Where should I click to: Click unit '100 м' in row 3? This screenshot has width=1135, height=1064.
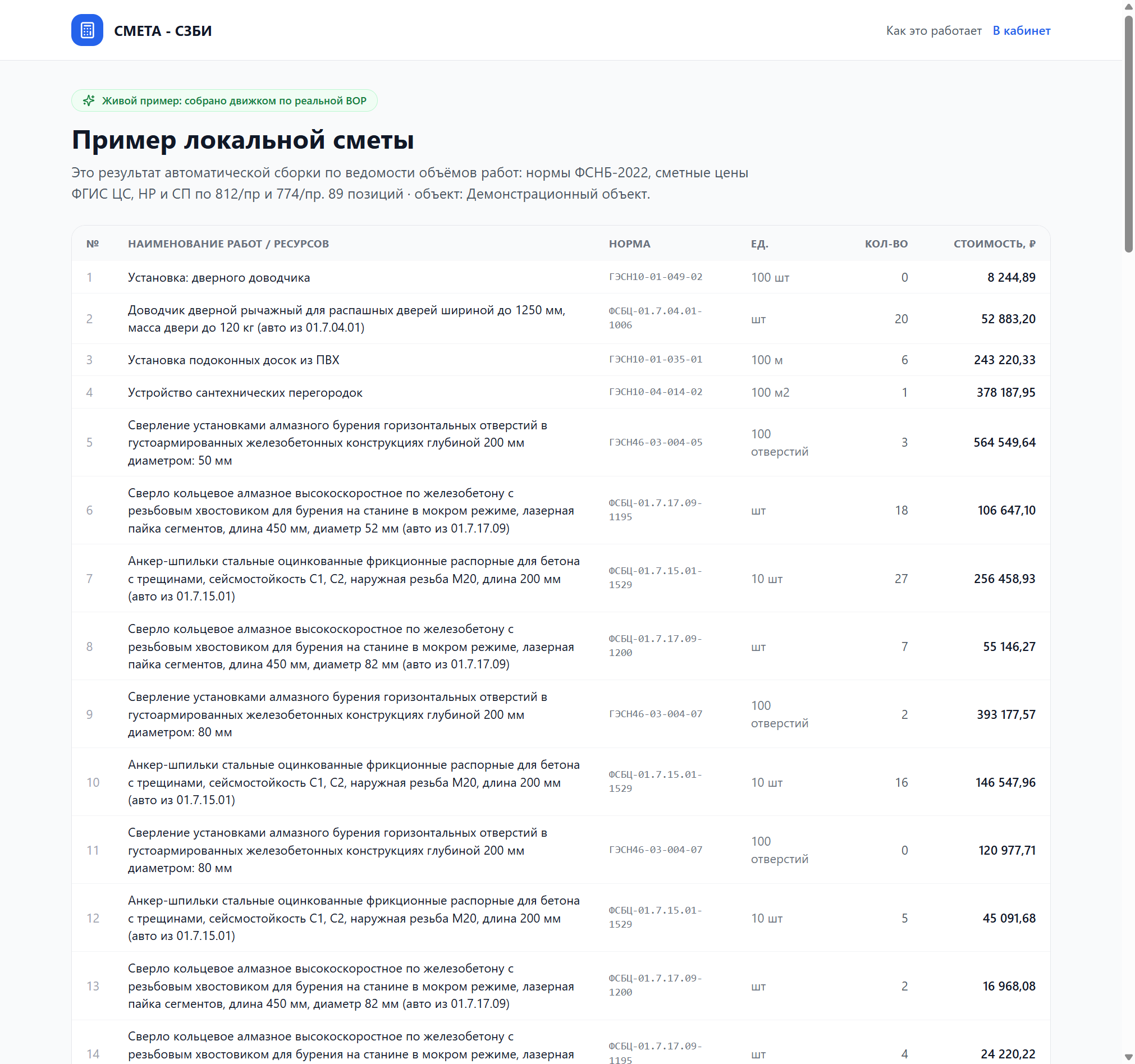point(767,360)
